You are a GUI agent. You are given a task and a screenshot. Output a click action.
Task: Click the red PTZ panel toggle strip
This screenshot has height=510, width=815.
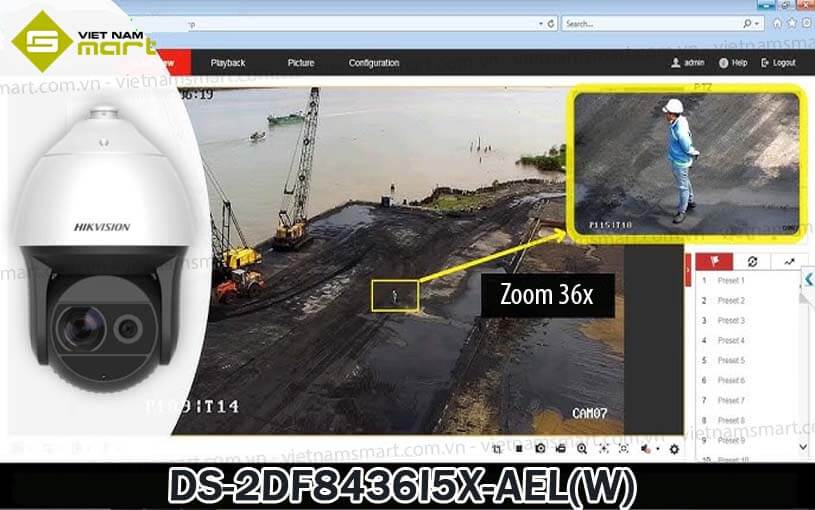688,270
